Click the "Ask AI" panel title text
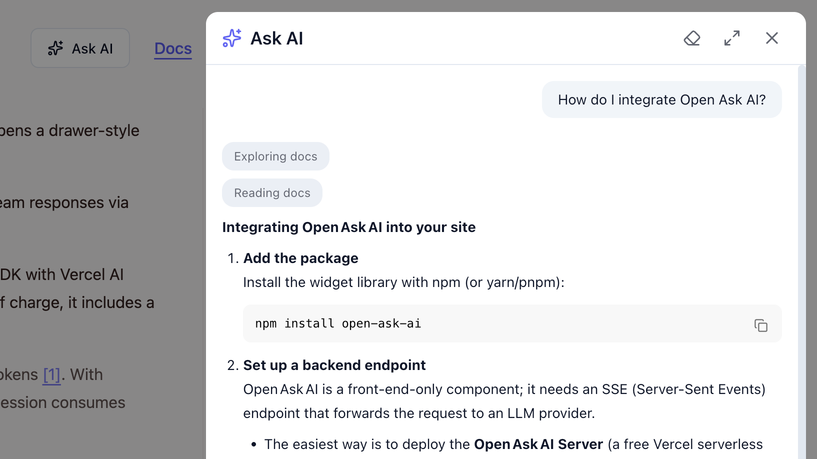 click(277, 38)
